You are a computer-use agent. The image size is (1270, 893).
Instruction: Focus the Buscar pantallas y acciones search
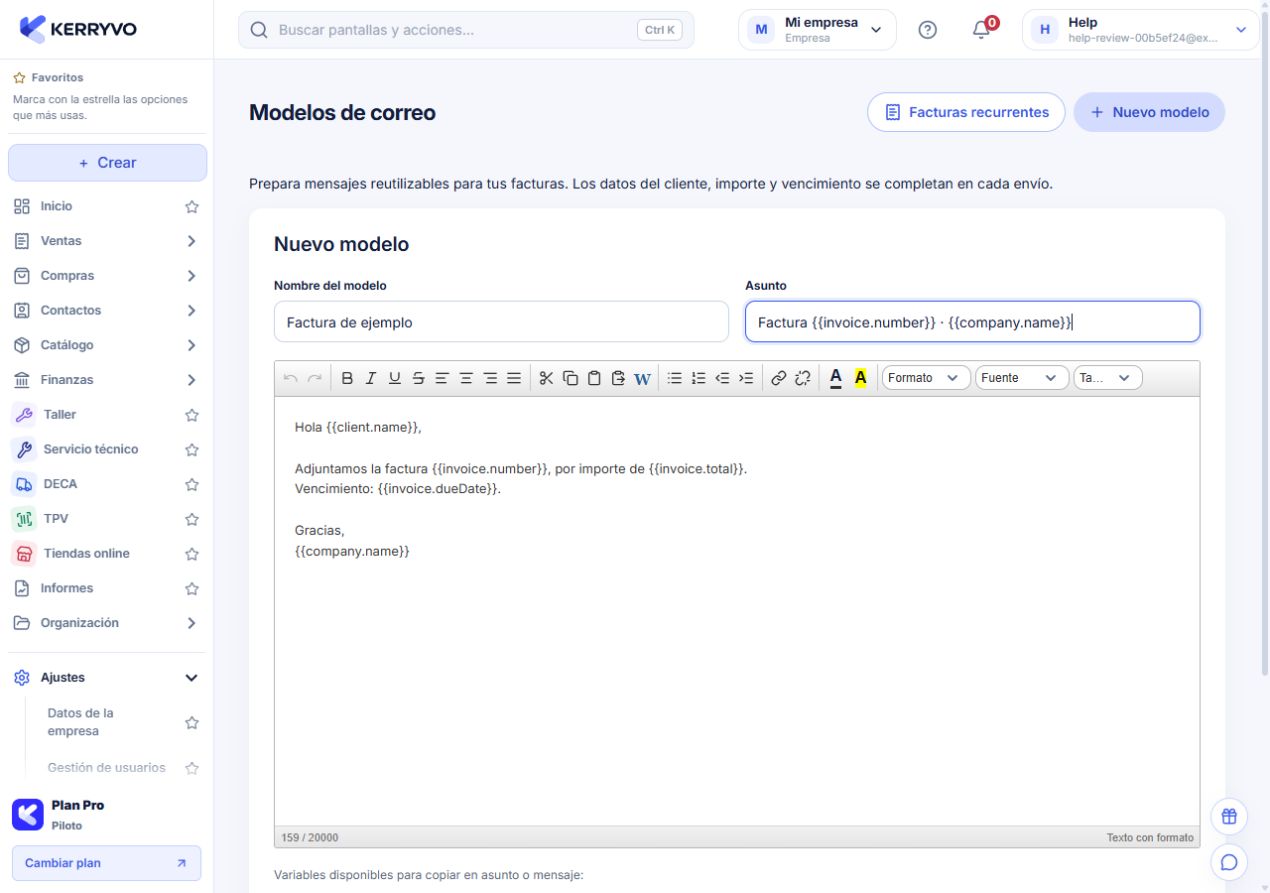click(466, 30)
